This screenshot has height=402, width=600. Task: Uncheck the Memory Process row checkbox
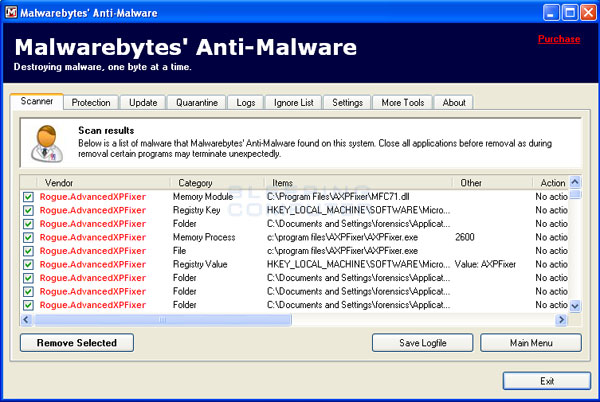tap(28, 238)
